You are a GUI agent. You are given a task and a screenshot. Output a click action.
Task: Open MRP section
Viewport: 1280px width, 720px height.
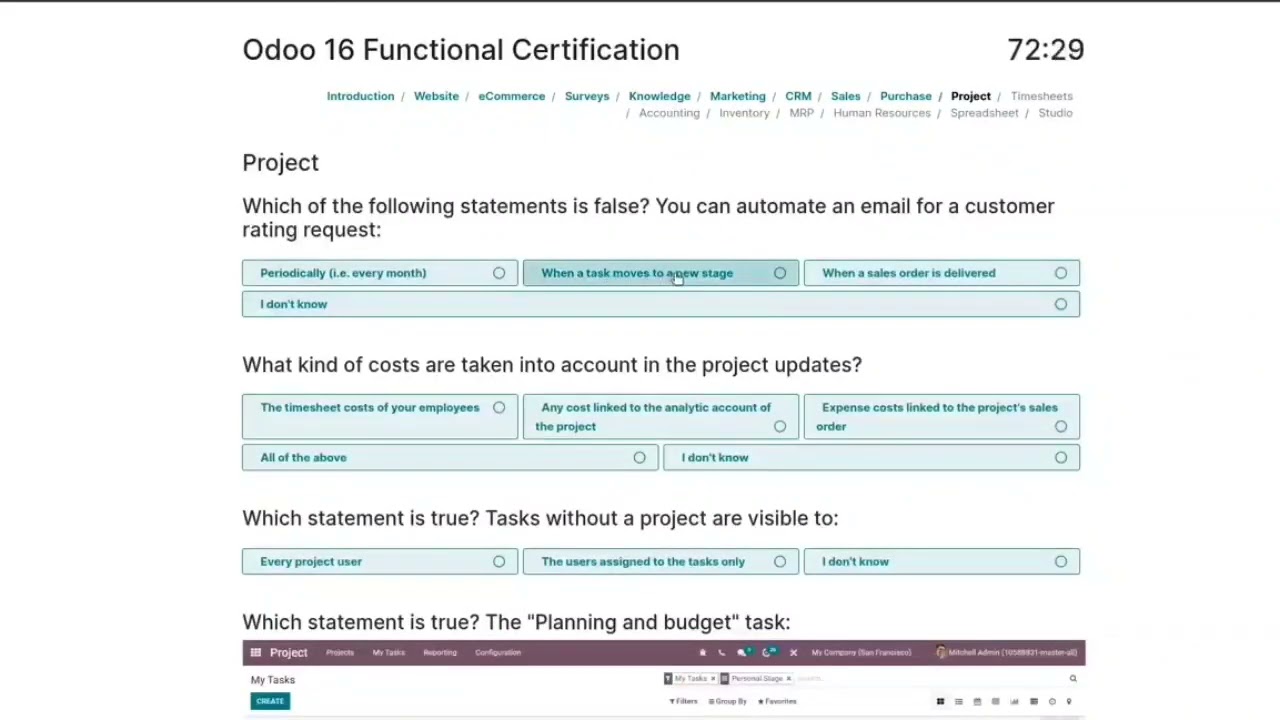(801, 113)
